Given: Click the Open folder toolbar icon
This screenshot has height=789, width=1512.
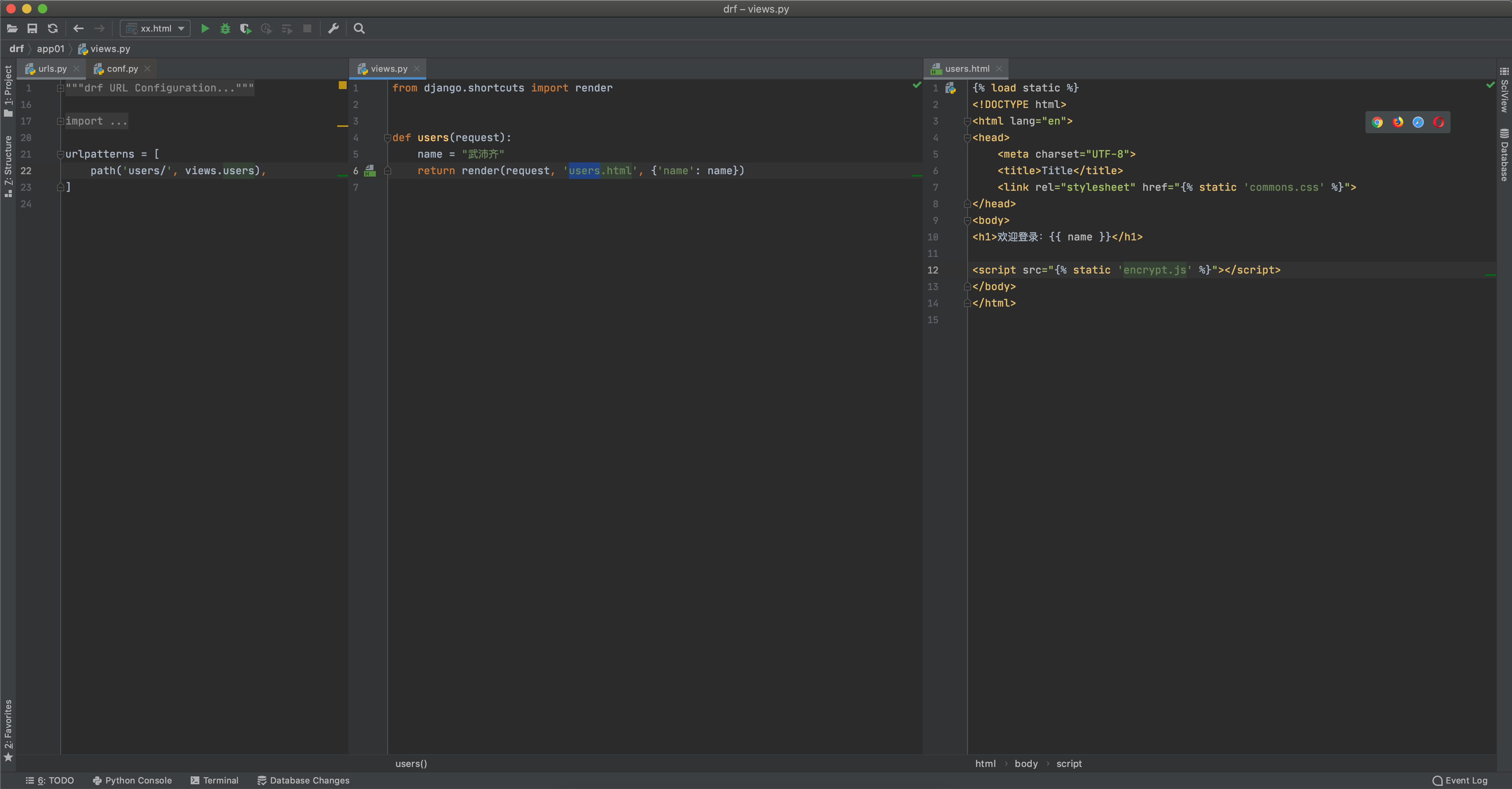Looking at the screenshot, I should 12,28.
